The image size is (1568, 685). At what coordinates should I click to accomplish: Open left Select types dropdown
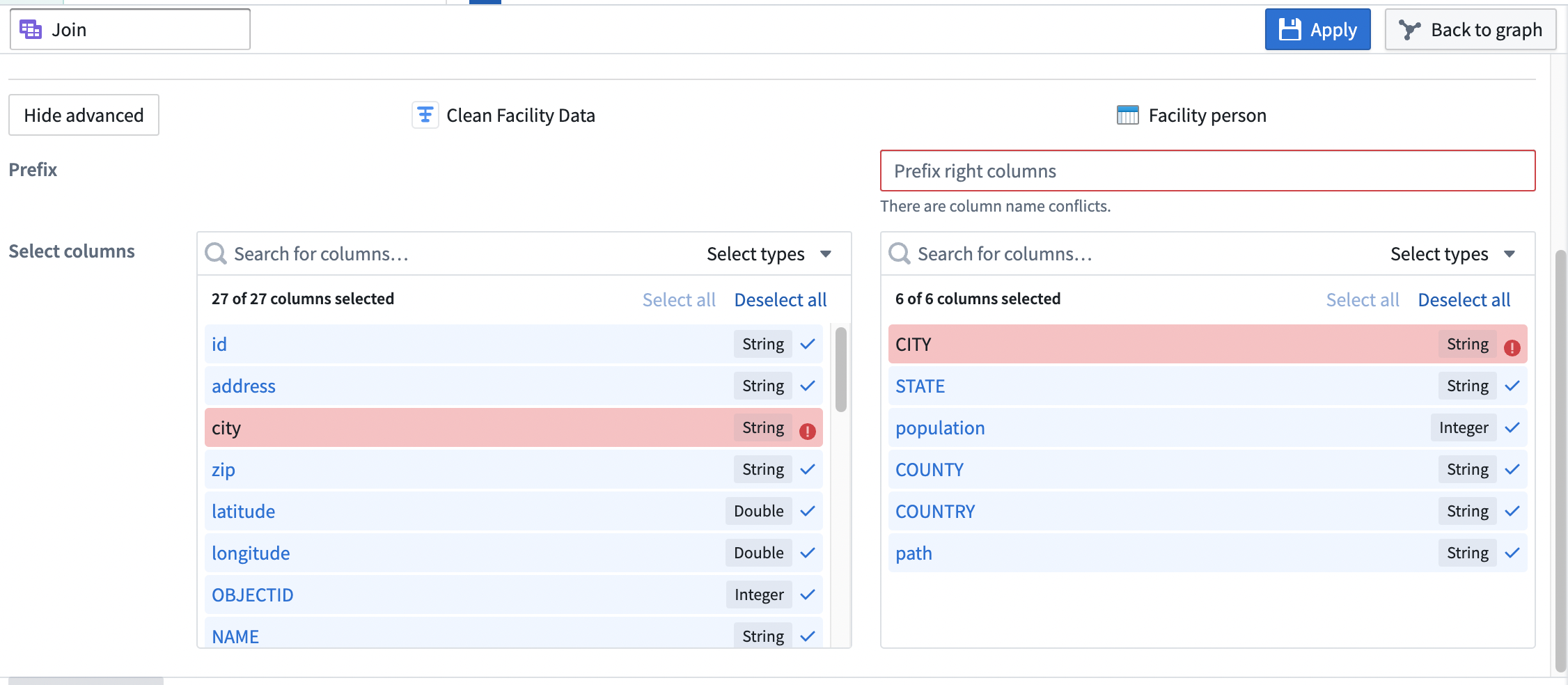click(x=769, y=254)
